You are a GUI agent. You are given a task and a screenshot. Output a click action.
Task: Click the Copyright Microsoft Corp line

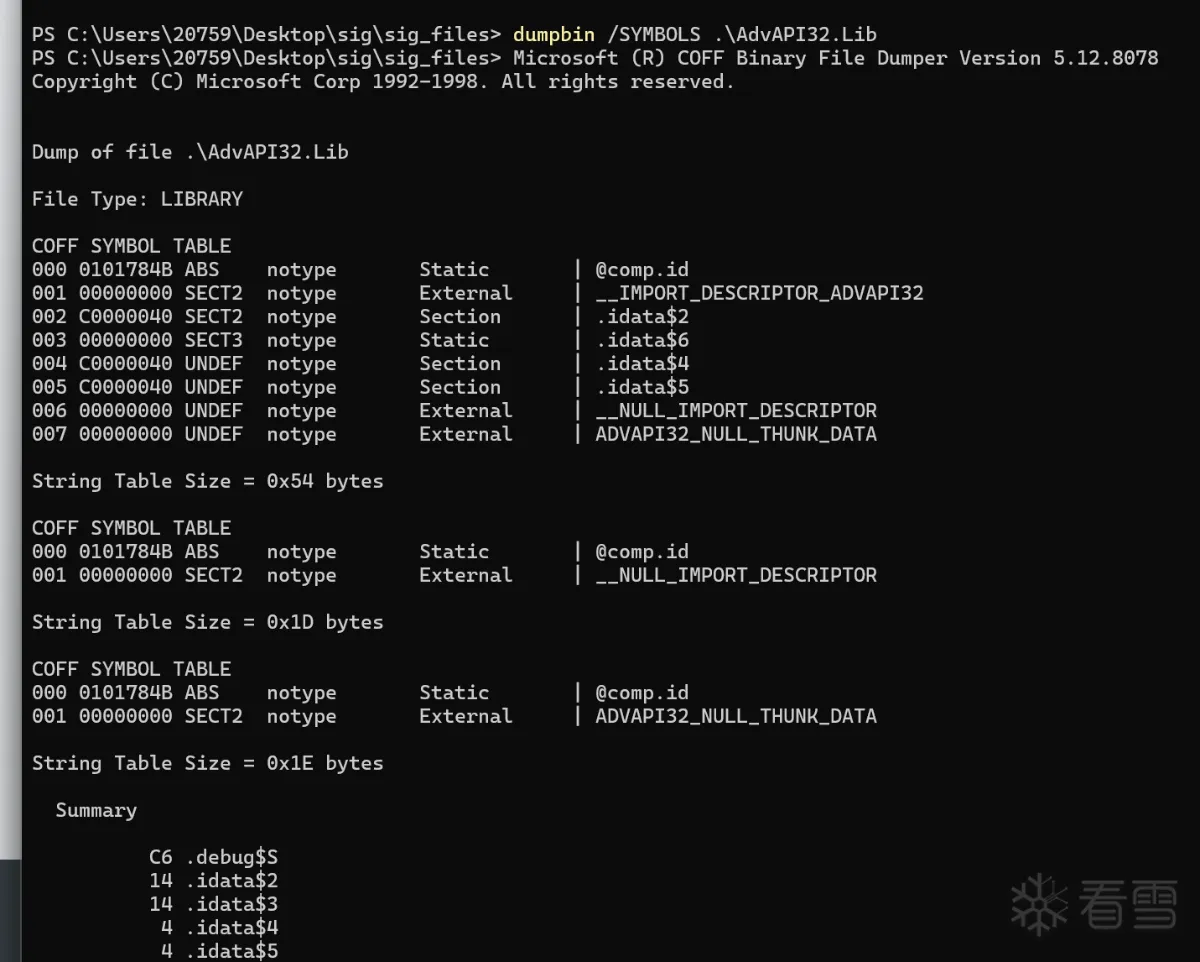[383, 82]
